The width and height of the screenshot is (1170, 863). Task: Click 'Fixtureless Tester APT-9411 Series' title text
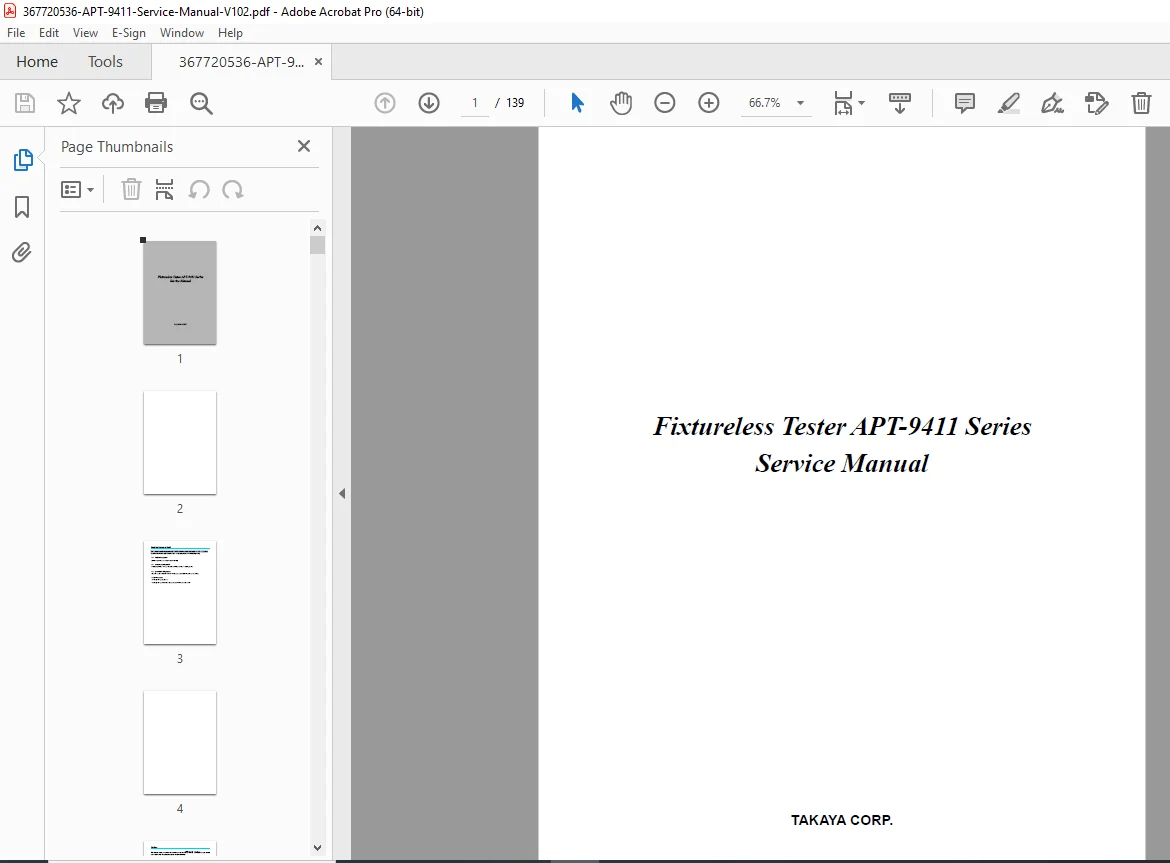842,426
